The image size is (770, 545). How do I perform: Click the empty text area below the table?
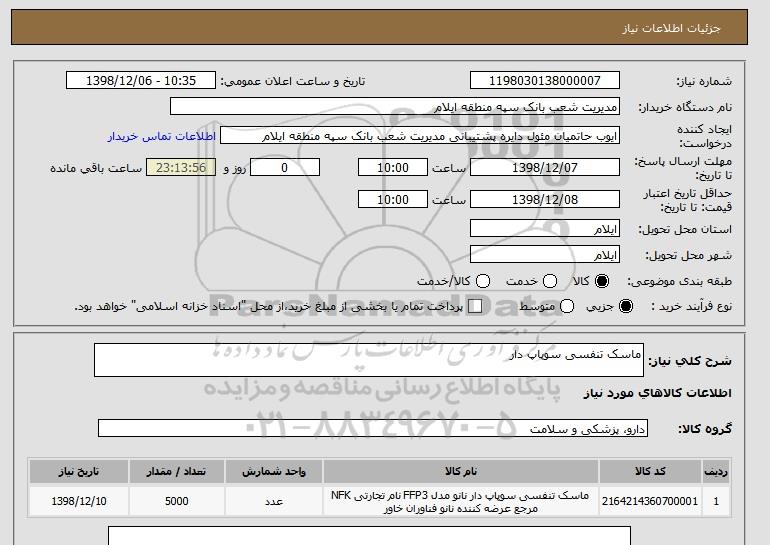pyautogui.click(x=369, y=536)
